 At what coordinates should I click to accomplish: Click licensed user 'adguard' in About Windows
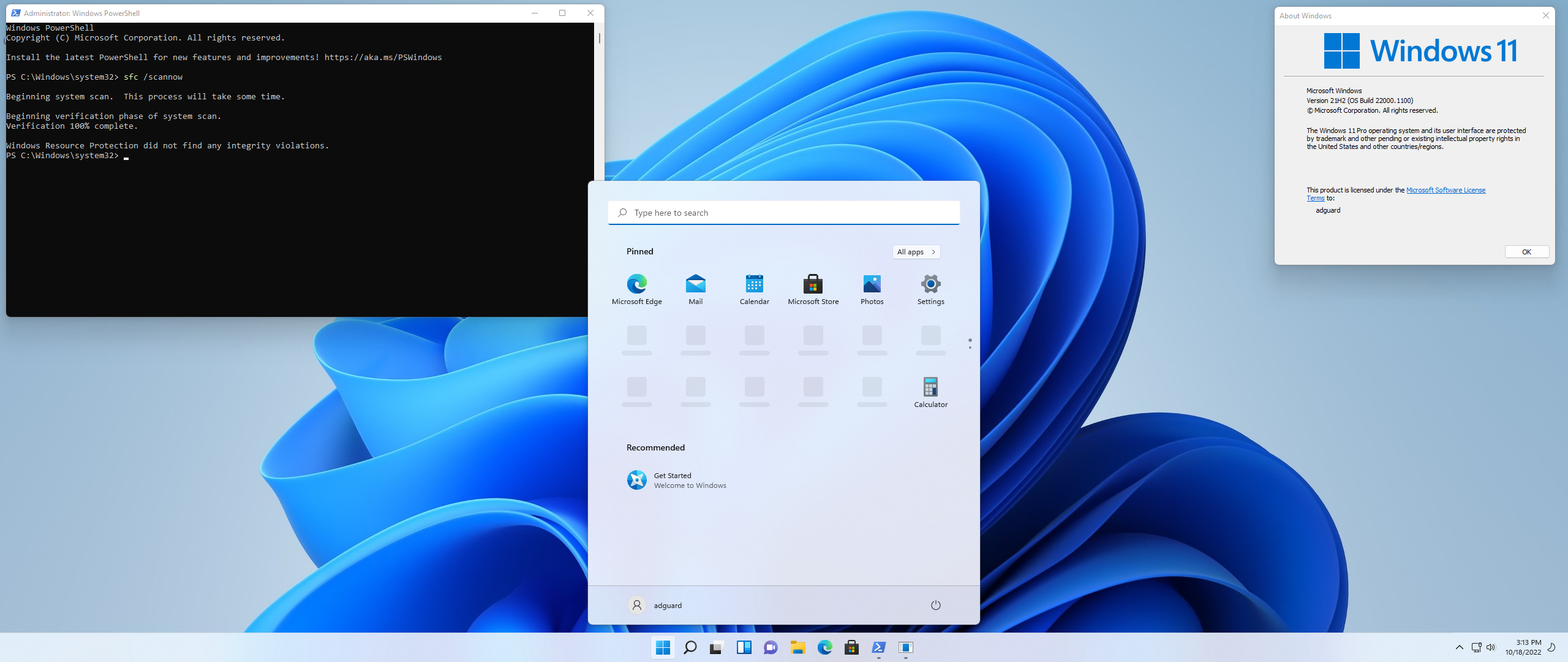[x=1328, y=210]
